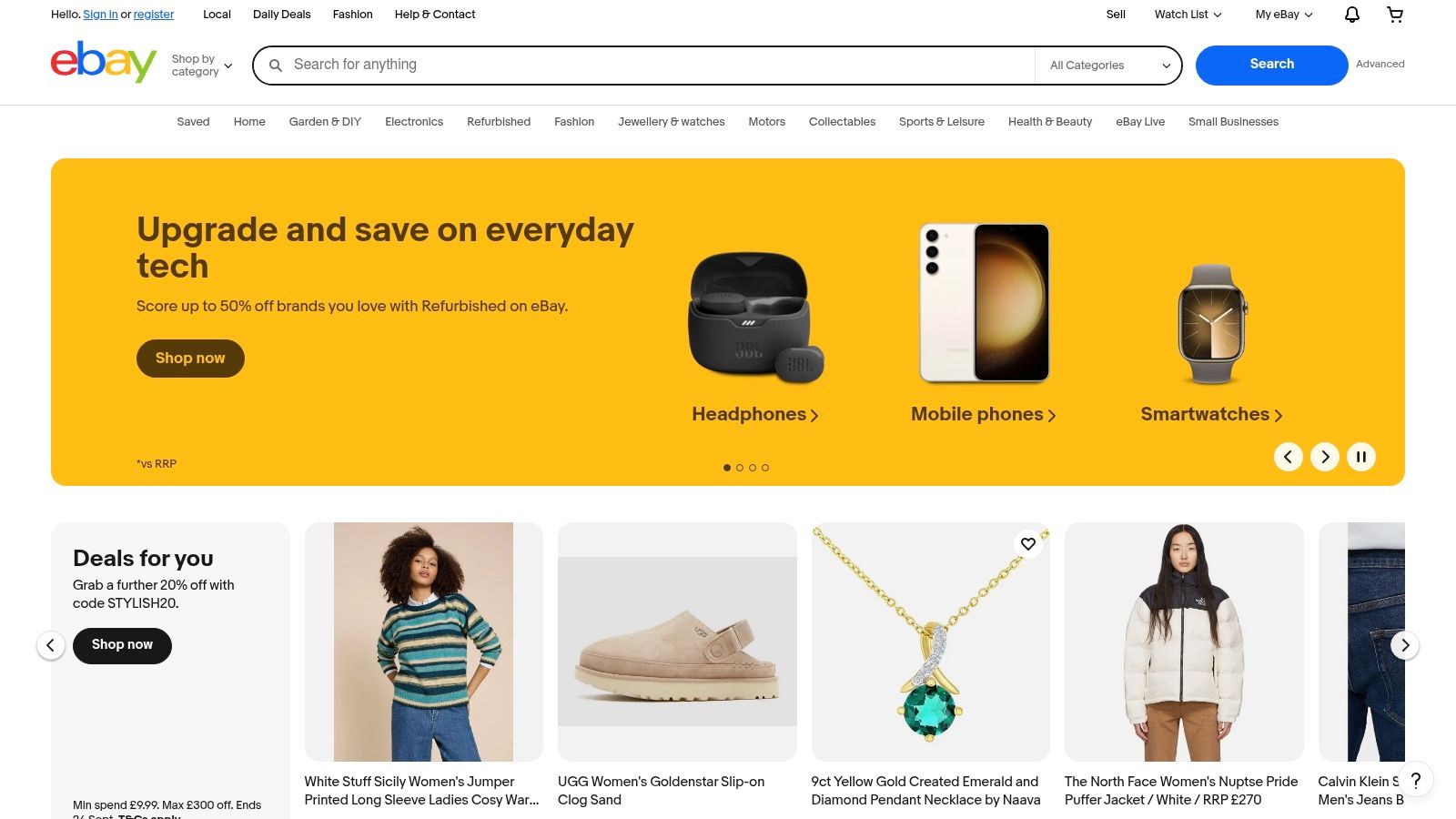The height and width of the screenshot is (819, 1456).
Task: Click the blue Search button
Action: (1271, 65)
